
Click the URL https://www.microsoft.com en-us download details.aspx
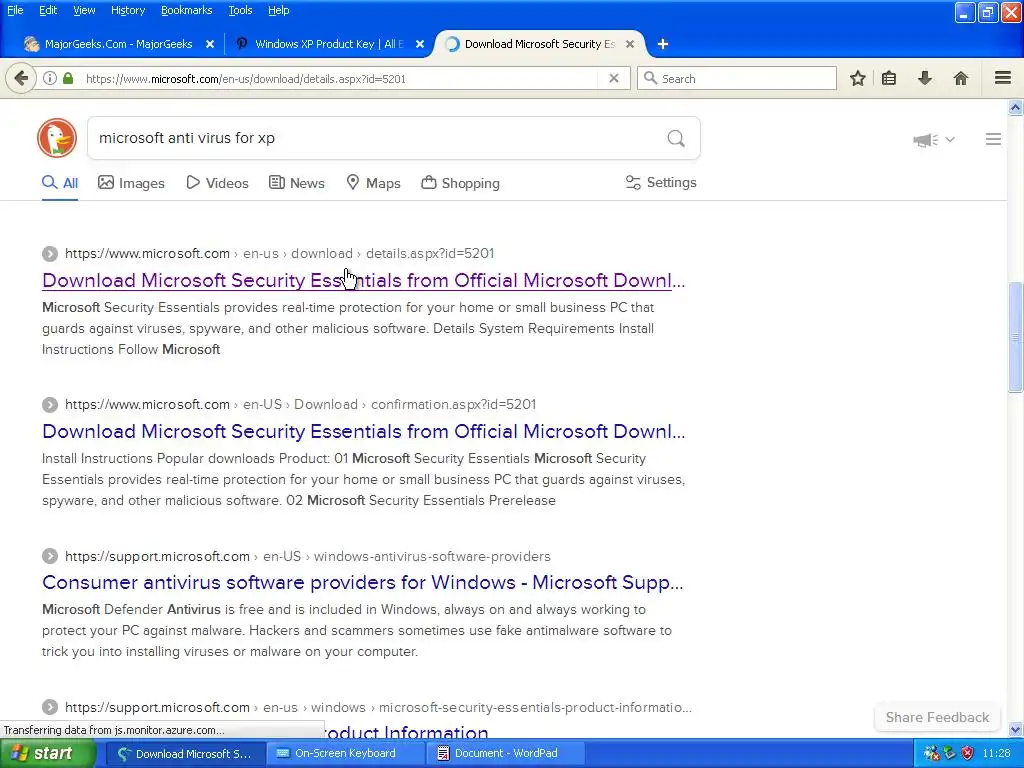point(280,253)
